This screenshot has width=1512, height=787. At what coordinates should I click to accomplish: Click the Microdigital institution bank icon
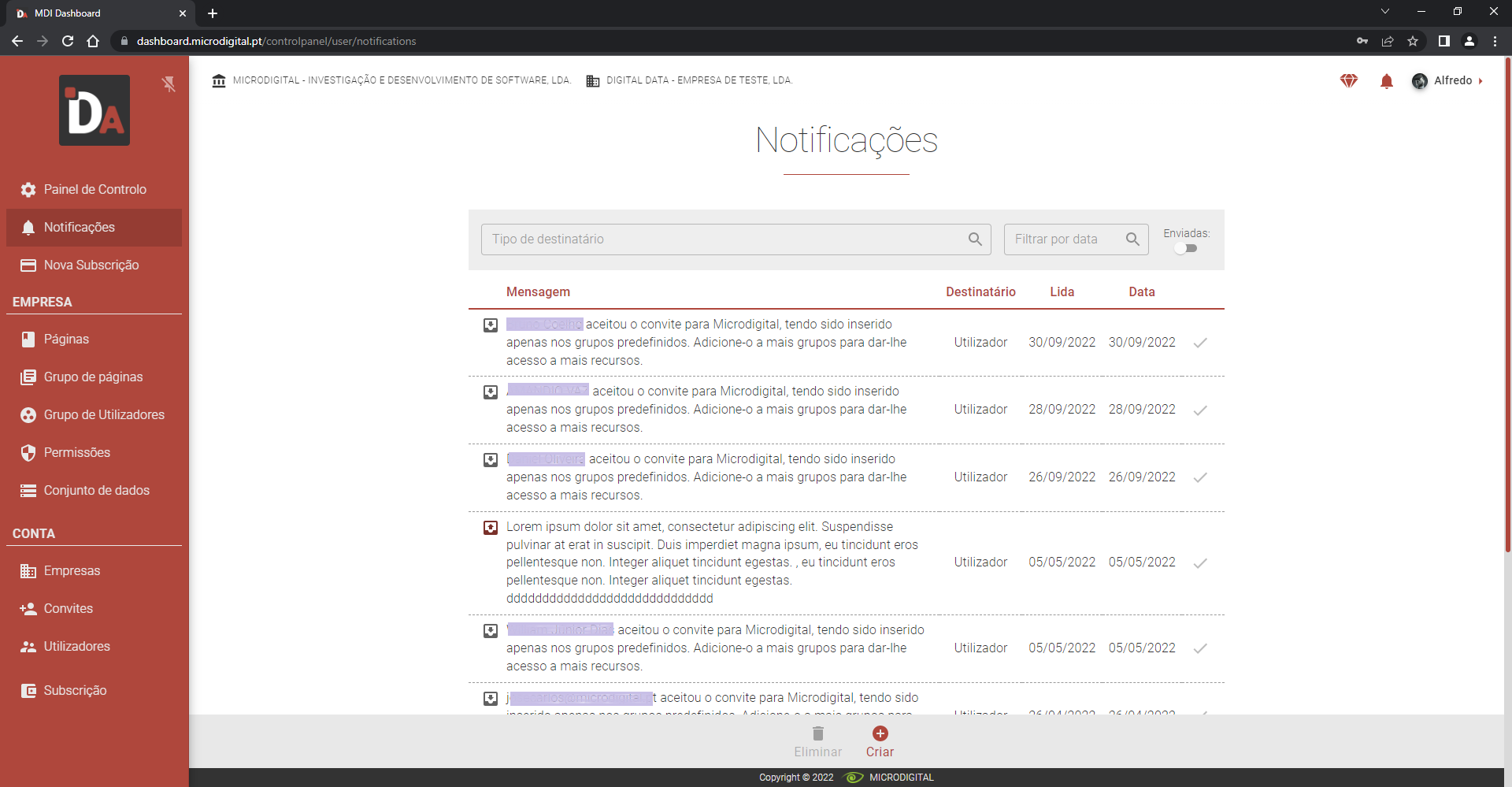219,80
